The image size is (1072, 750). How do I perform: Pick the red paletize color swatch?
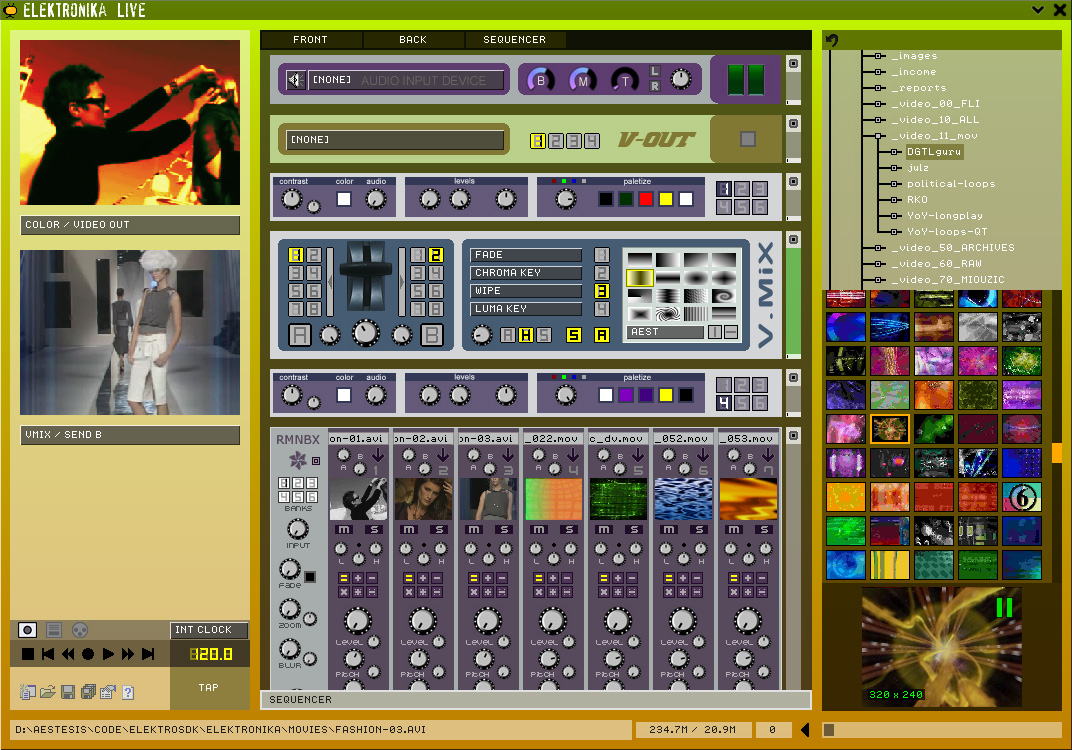click(x=645, y=199)
